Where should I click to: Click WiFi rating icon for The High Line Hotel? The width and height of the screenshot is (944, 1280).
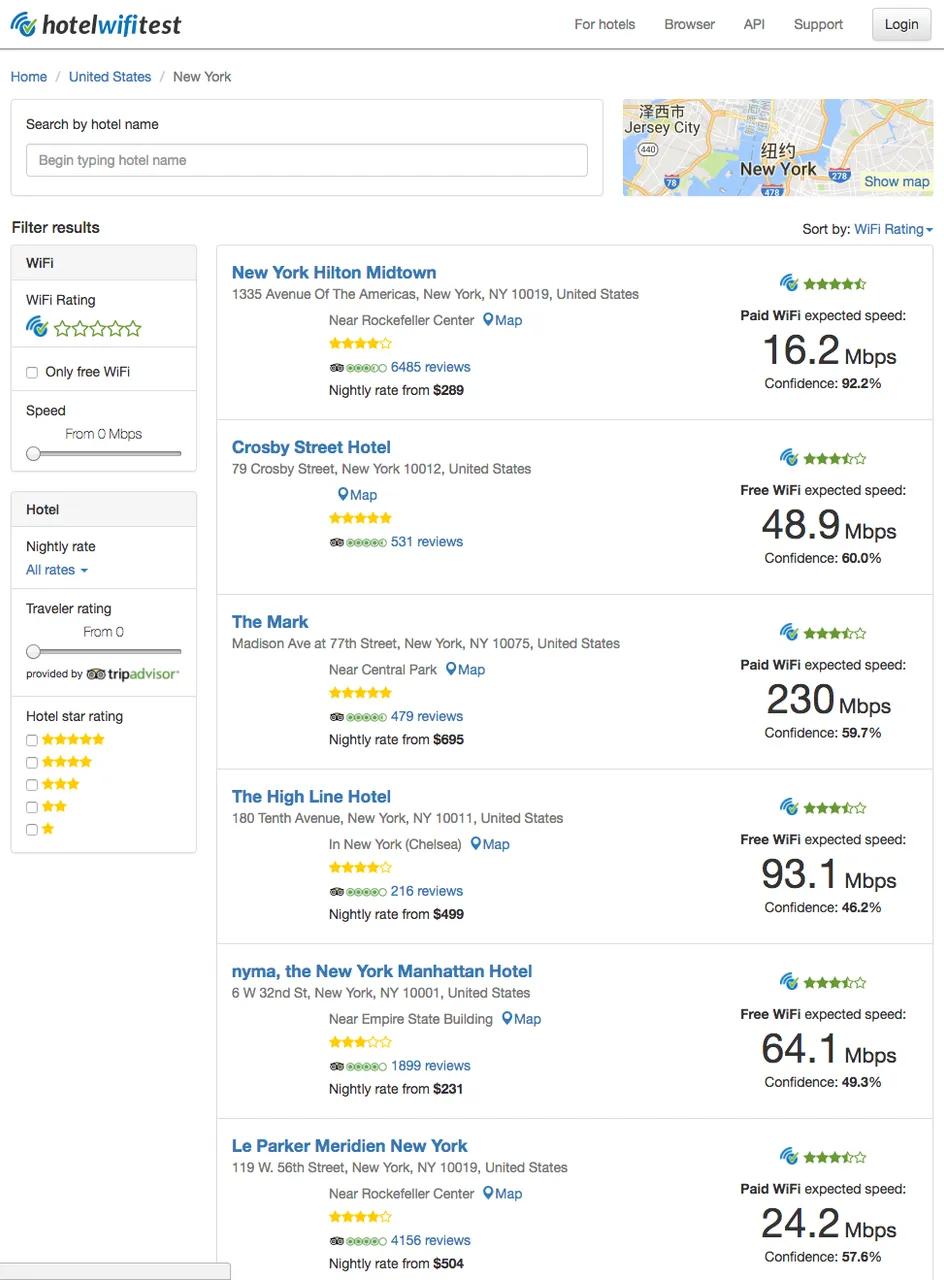(789, 807)
